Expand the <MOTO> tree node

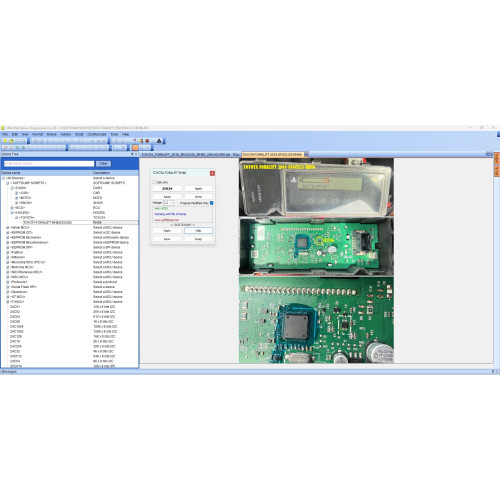pyautogui.click(x=17, y=198)
